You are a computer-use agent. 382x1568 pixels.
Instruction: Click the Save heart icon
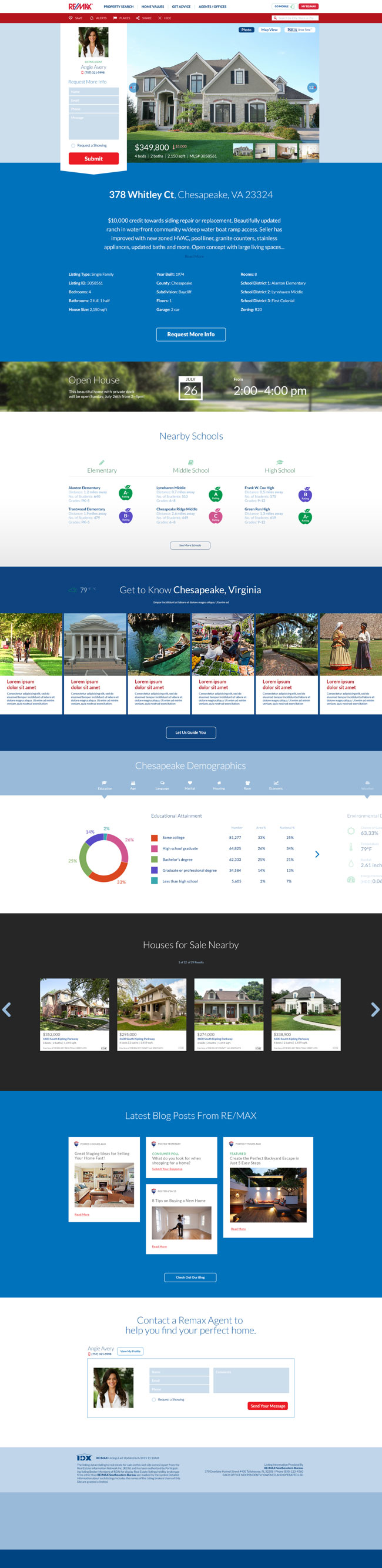[71, 18]
